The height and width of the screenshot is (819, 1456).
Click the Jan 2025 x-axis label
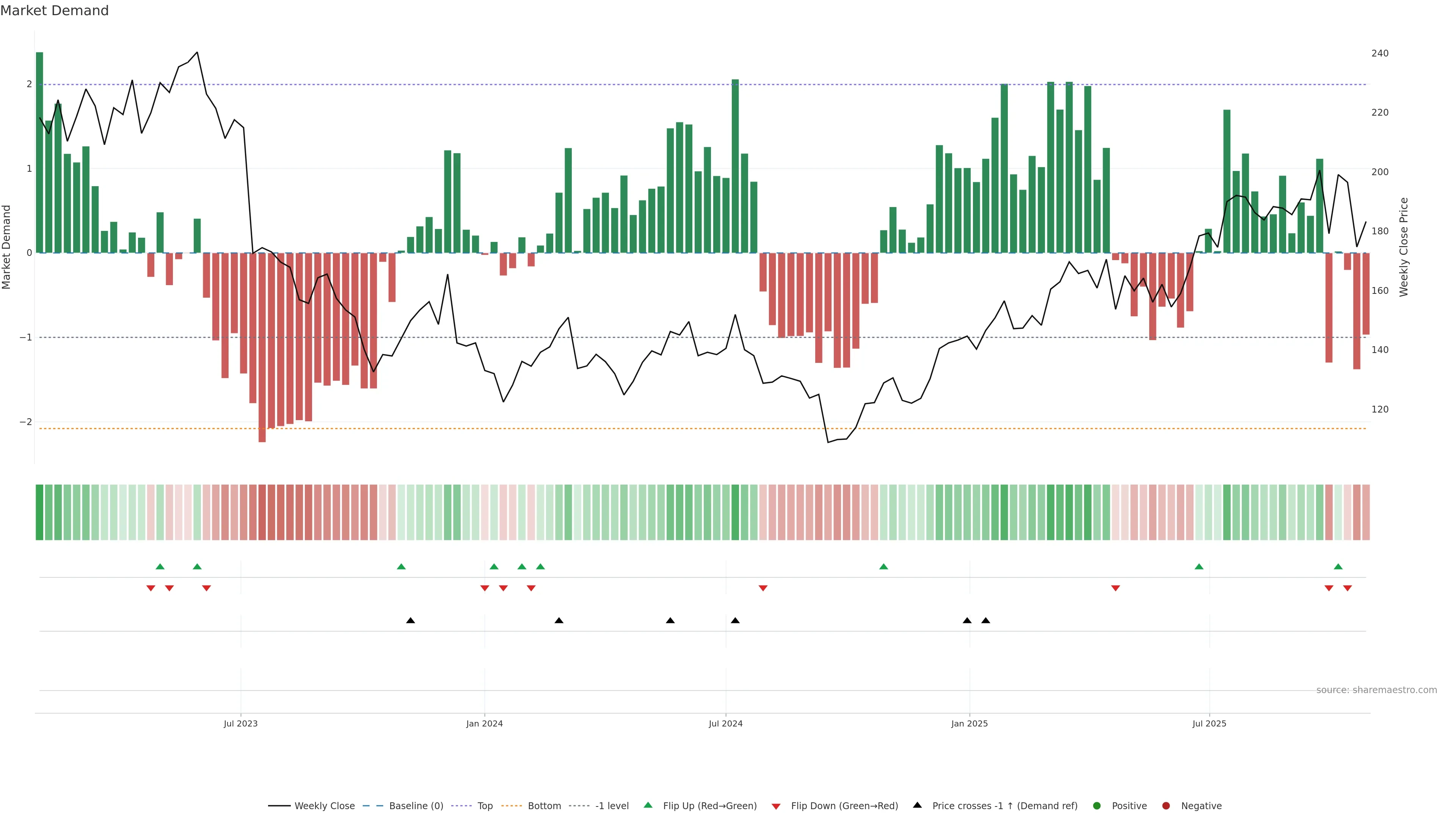tap(970, 723)
